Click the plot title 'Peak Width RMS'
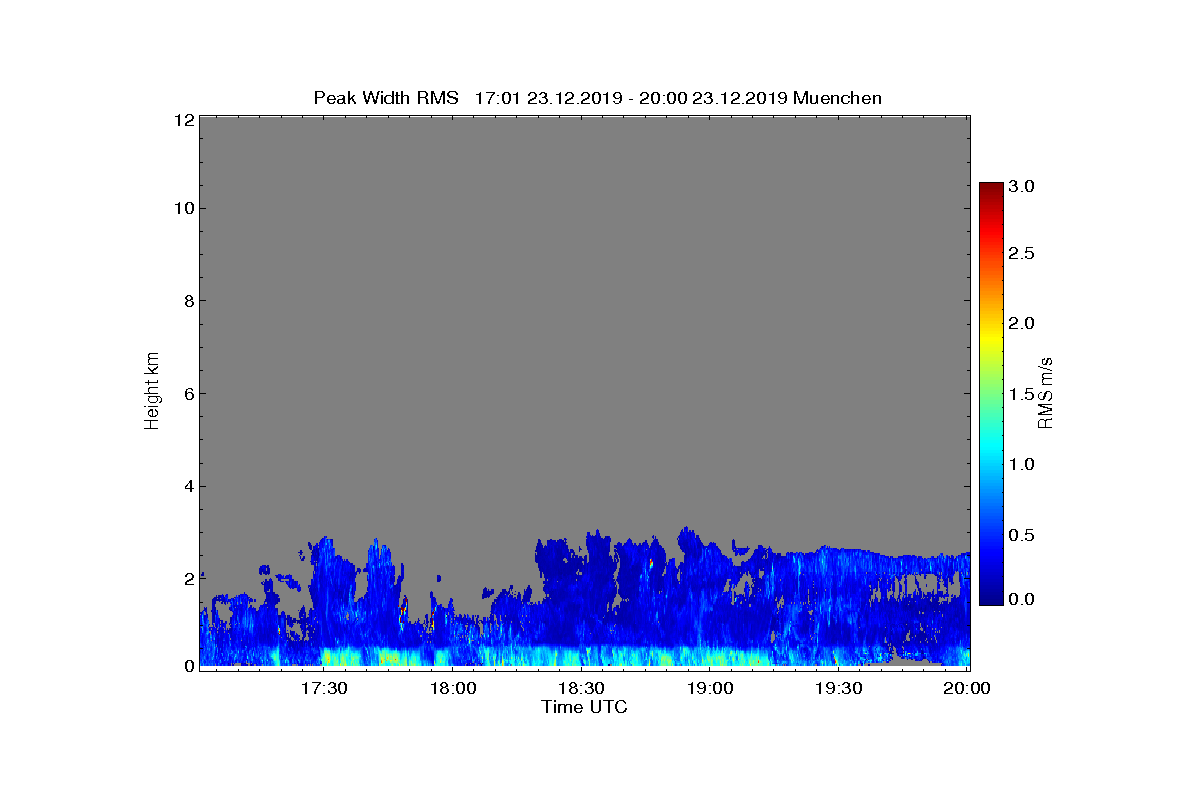The width and height of the screenshot is (1200, 800). click(386, 98)
